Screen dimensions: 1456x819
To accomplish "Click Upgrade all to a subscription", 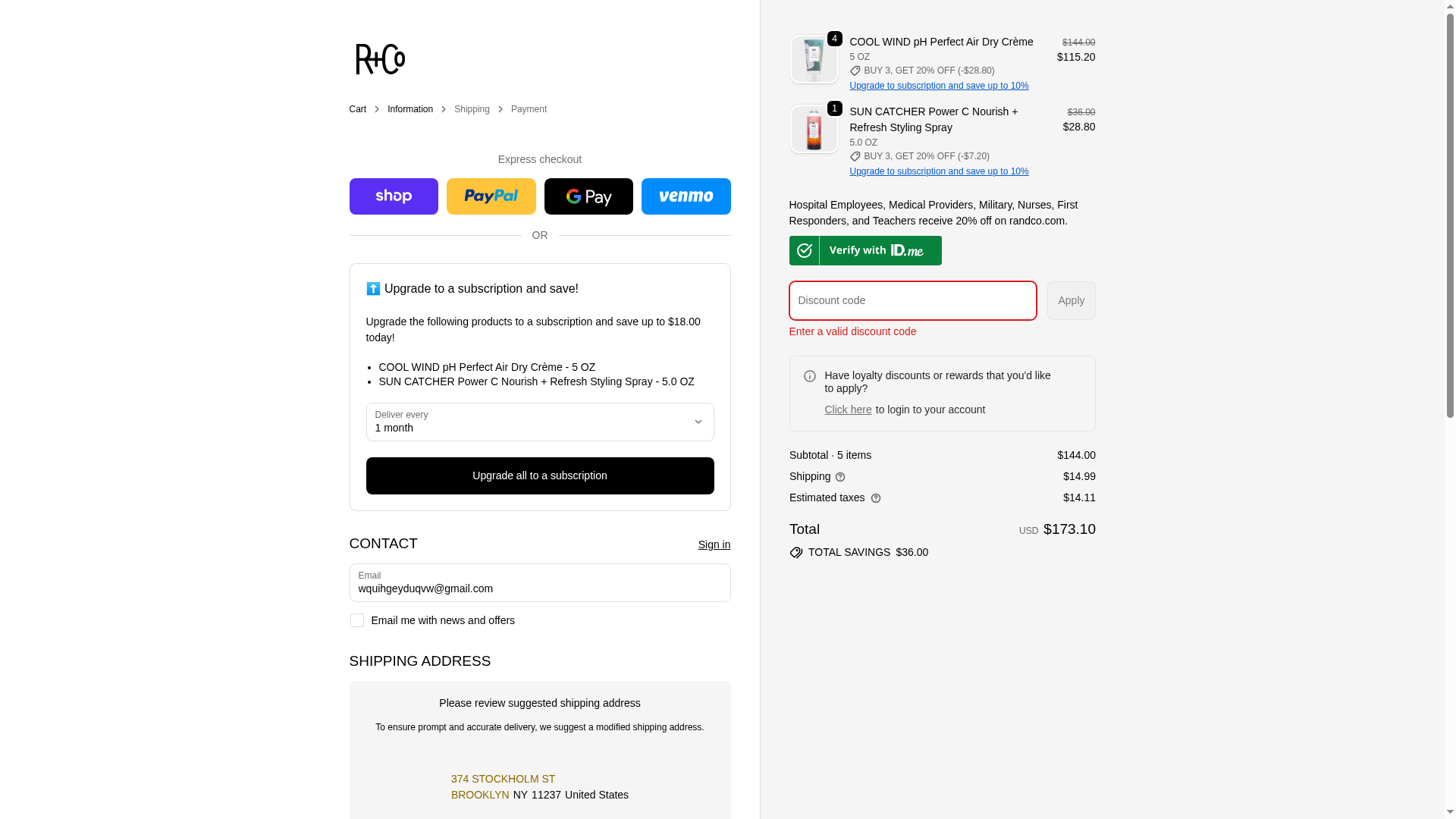I will [539, 475].
